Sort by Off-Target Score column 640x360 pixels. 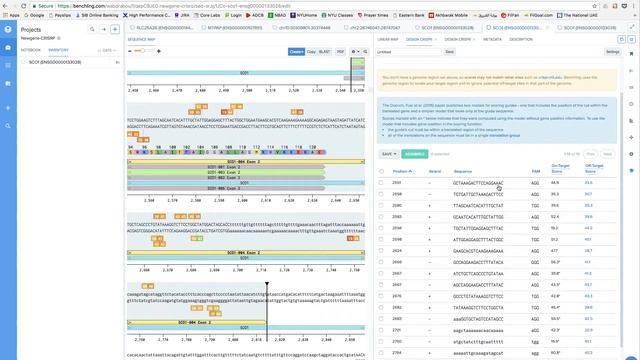point(594,169)
